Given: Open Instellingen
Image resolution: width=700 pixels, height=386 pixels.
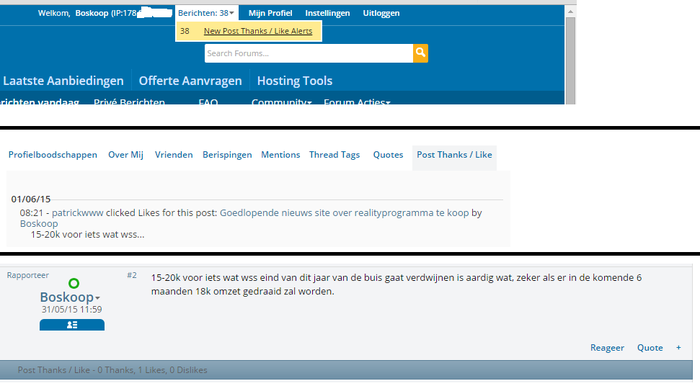Looking at the screenshot, I should coord(327,13).
